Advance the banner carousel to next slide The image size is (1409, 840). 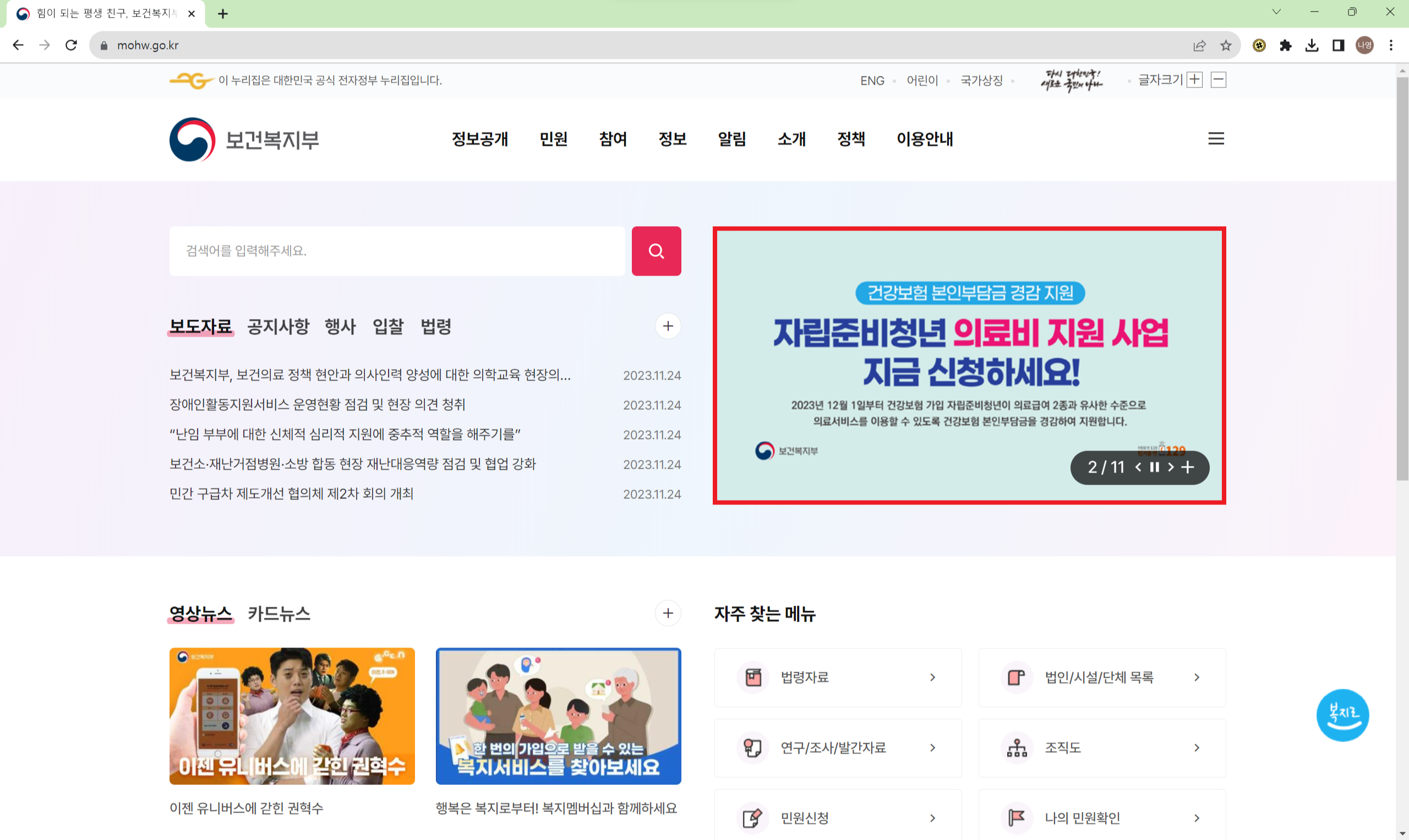click(x=1171, y=468)
